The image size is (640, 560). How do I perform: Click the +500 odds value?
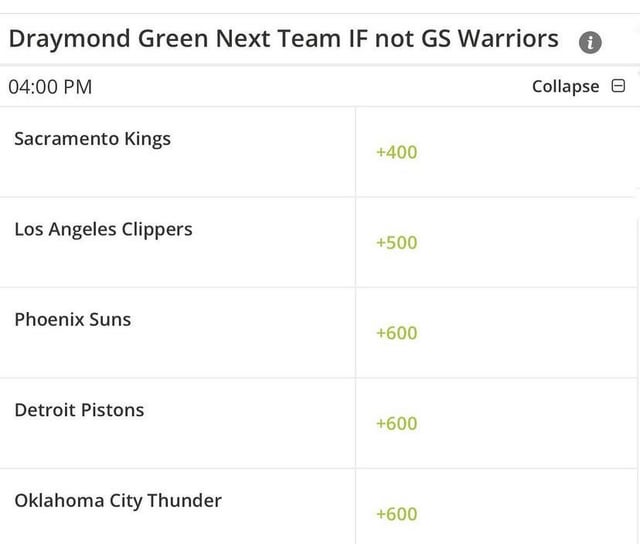pos(396,243)
